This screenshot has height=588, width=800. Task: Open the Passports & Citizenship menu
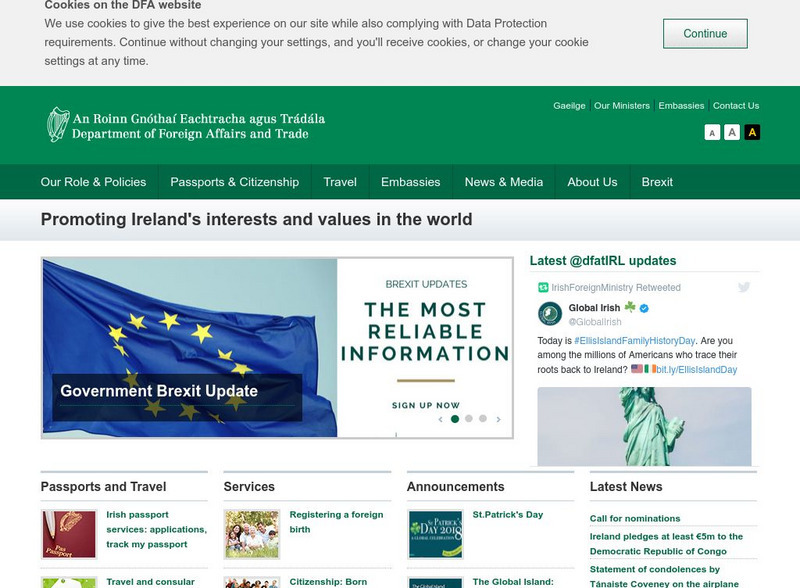pos(235,182)
